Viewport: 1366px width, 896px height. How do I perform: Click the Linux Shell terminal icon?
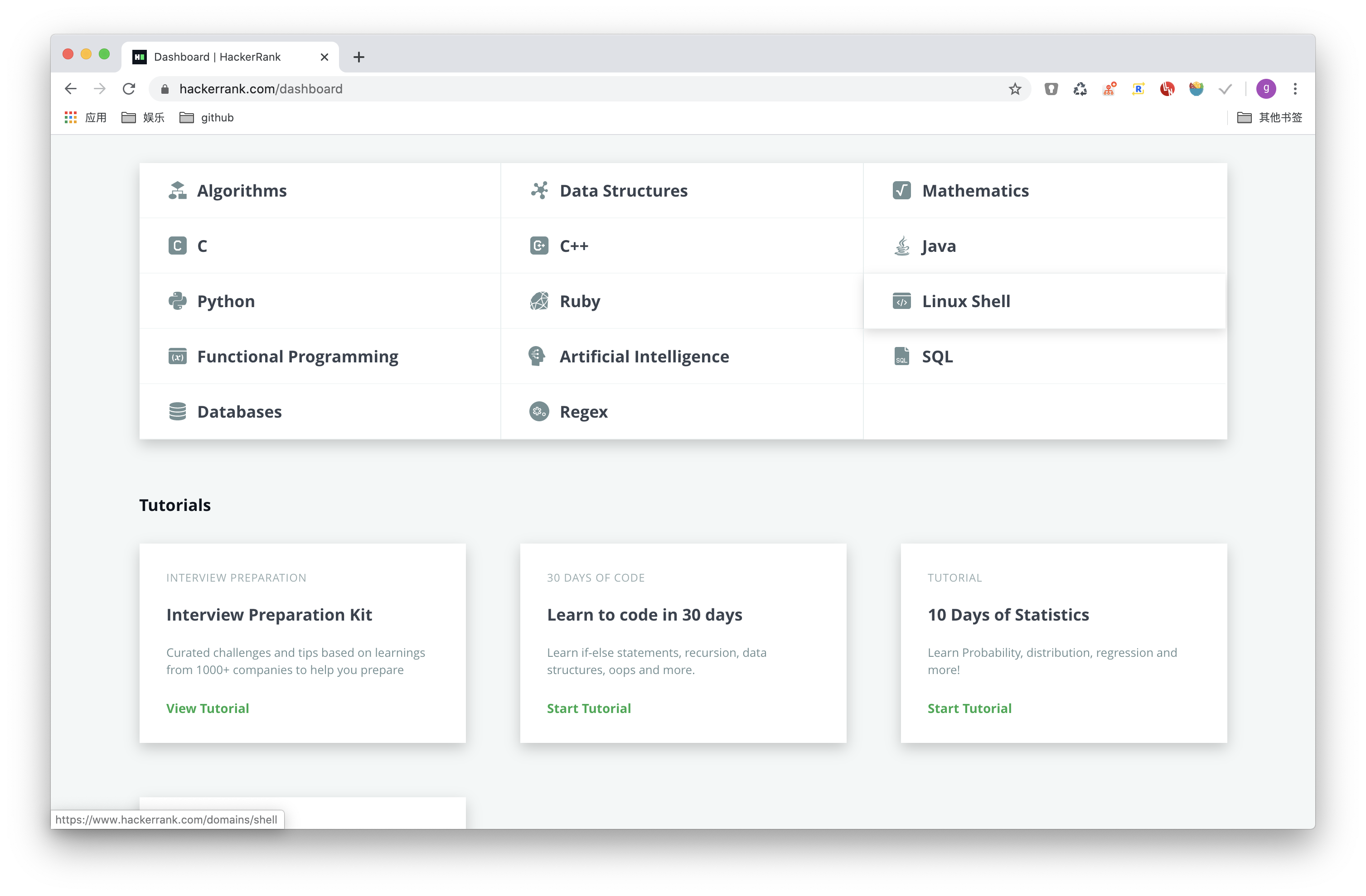pos(901,301)
